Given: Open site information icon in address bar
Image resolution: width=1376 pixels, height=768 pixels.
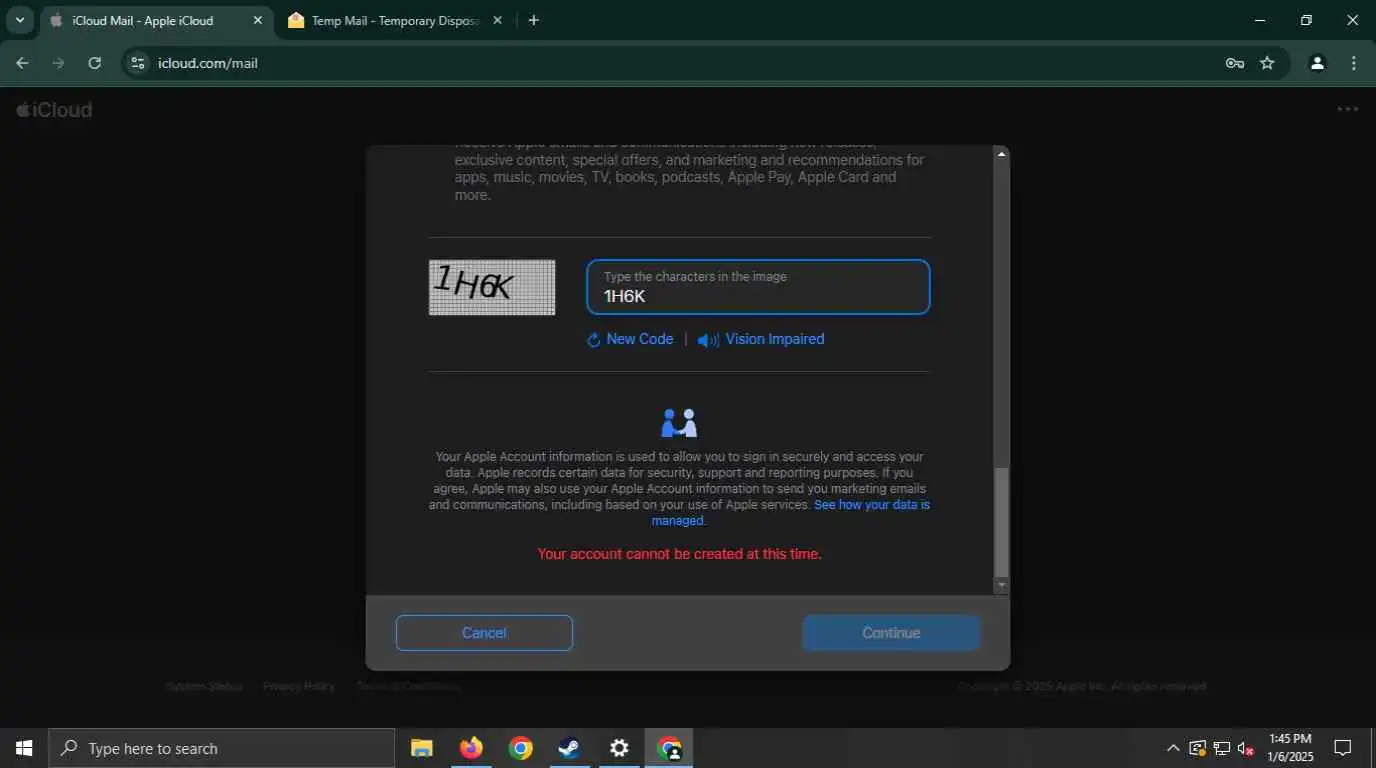Looking at the screenshot, I should pyautogui.click(x=138, y=63).
